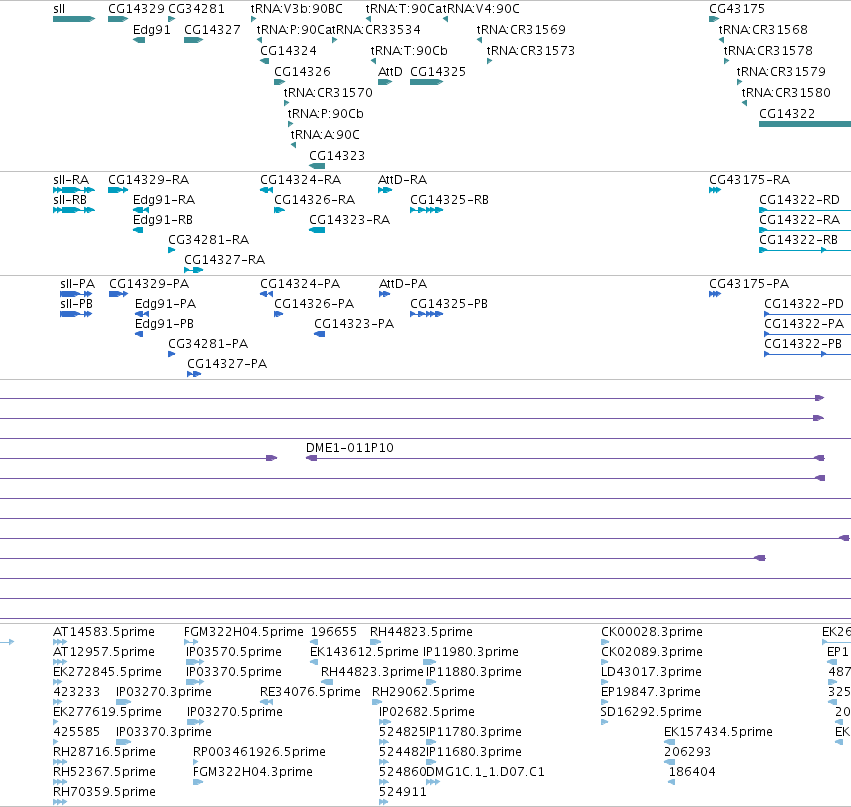
Task: Click the tRNA:V3b:90BC label
Action: pos(296,9)
